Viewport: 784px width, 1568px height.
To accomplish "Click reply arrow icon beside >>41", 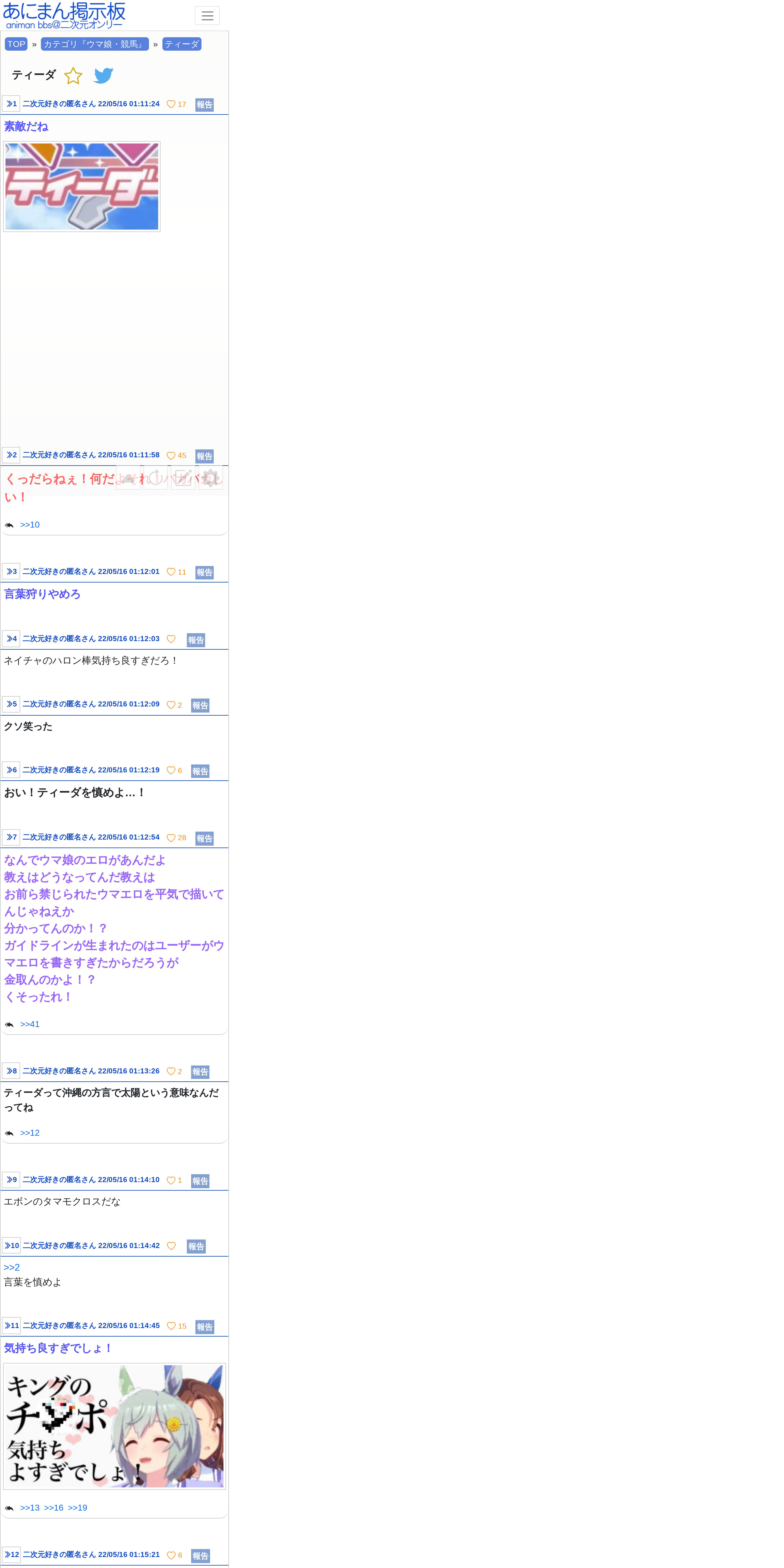I will pos(9,1025).
